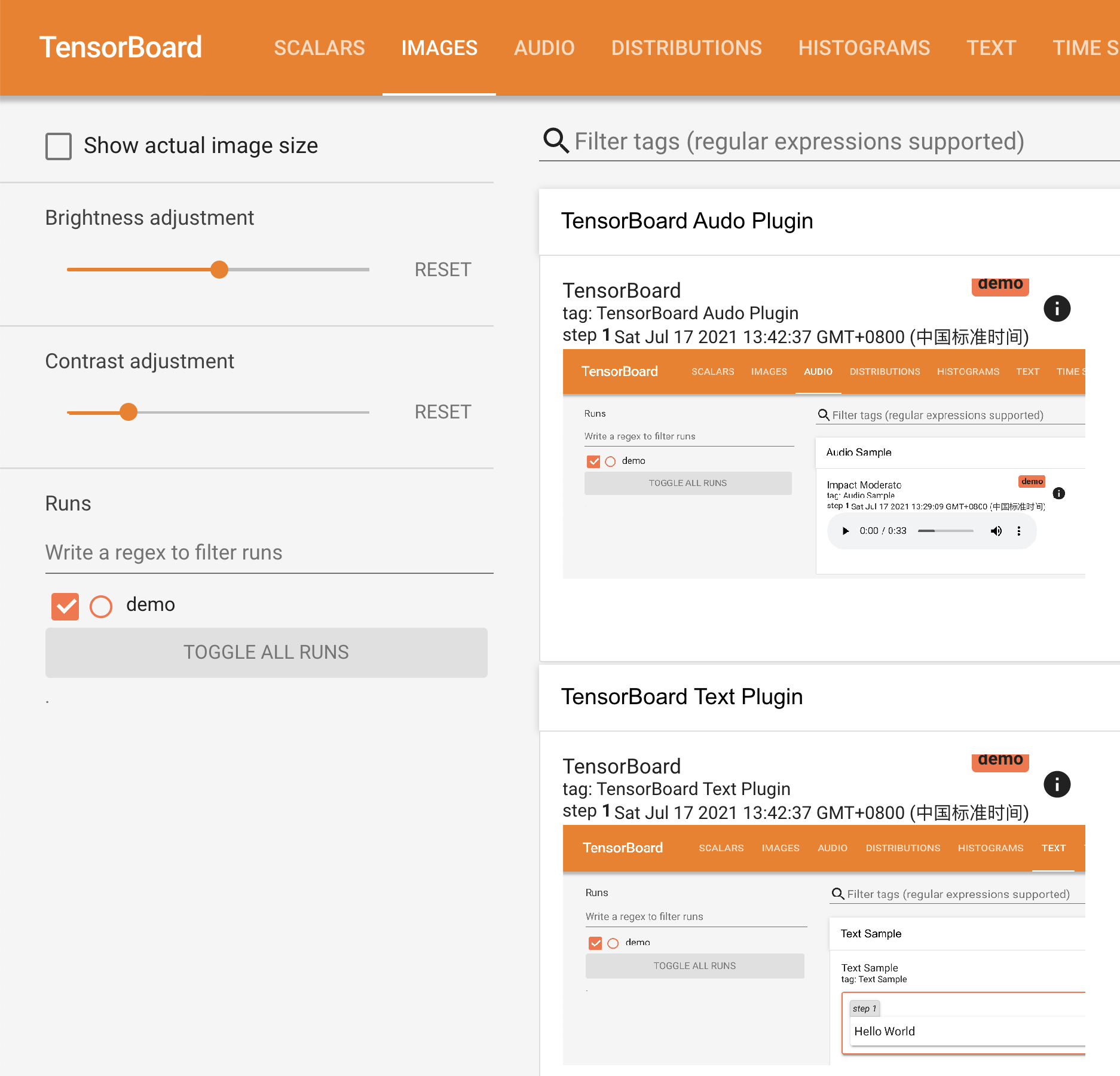This screenshot has width=1120, height=1076.
Task: Switch to the TEXT tab in header
Action: point(991,48)
